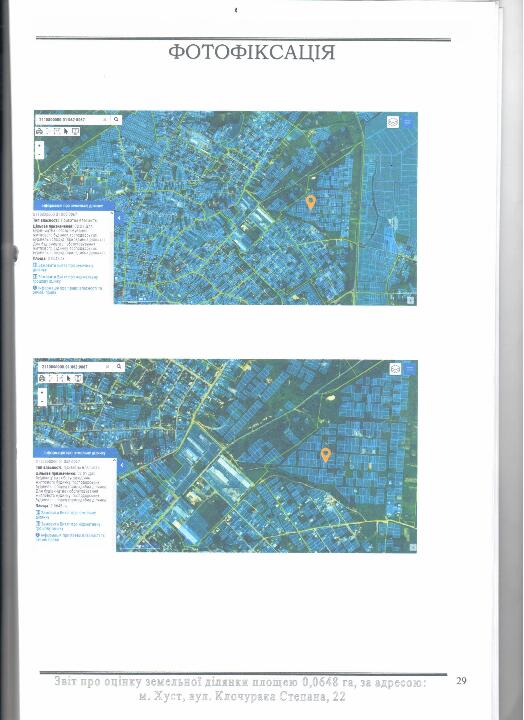Zoom in using plus button on the upper map
Screen dimensions: 524x720
39,146
